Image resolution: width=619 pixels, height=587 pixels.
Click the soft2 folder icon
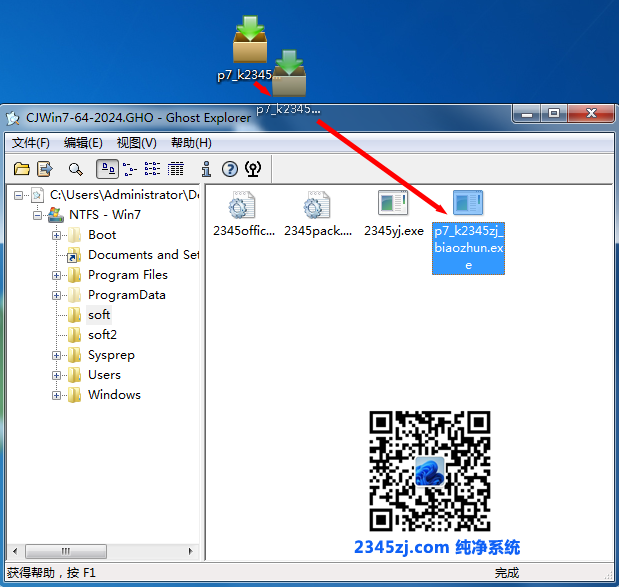tap(74, 335)
